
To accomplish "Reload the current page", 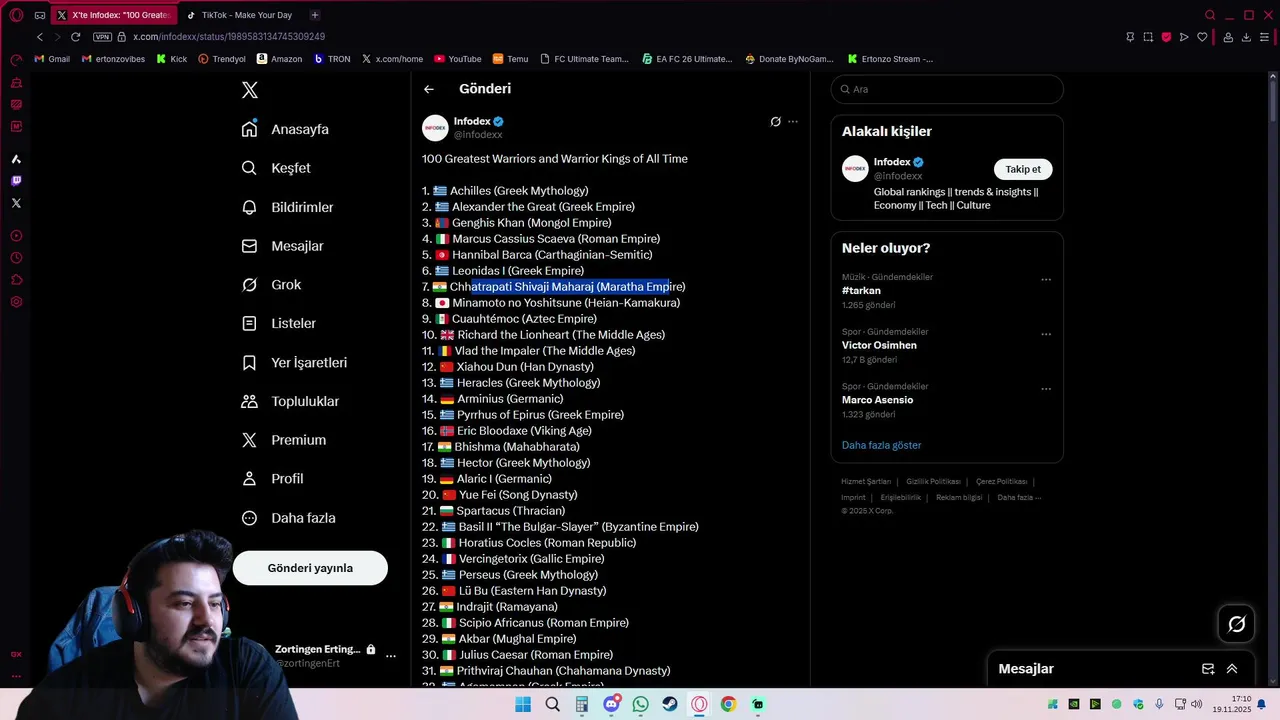I will 75,37.
